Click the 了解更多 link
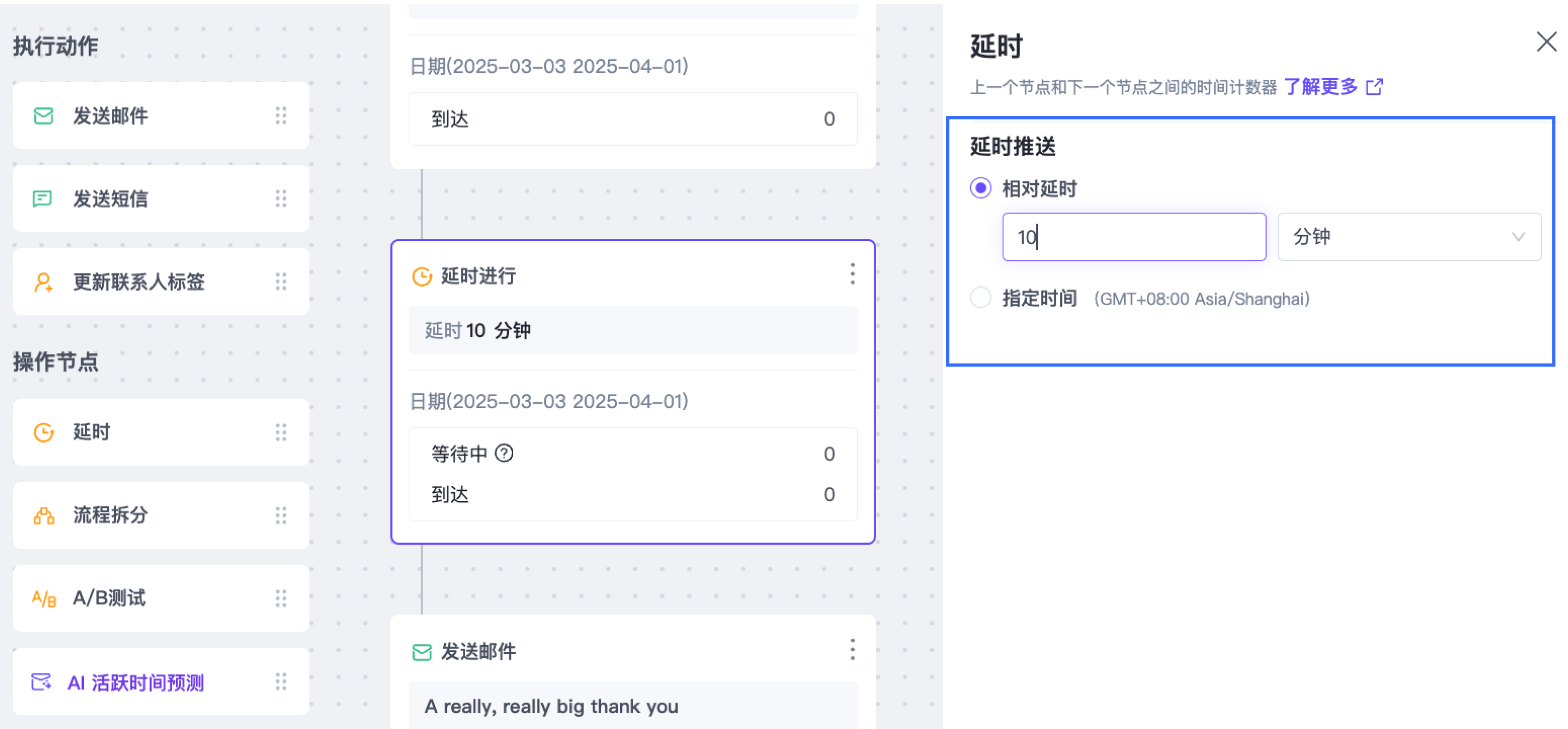 click(x=1321, y=86)
